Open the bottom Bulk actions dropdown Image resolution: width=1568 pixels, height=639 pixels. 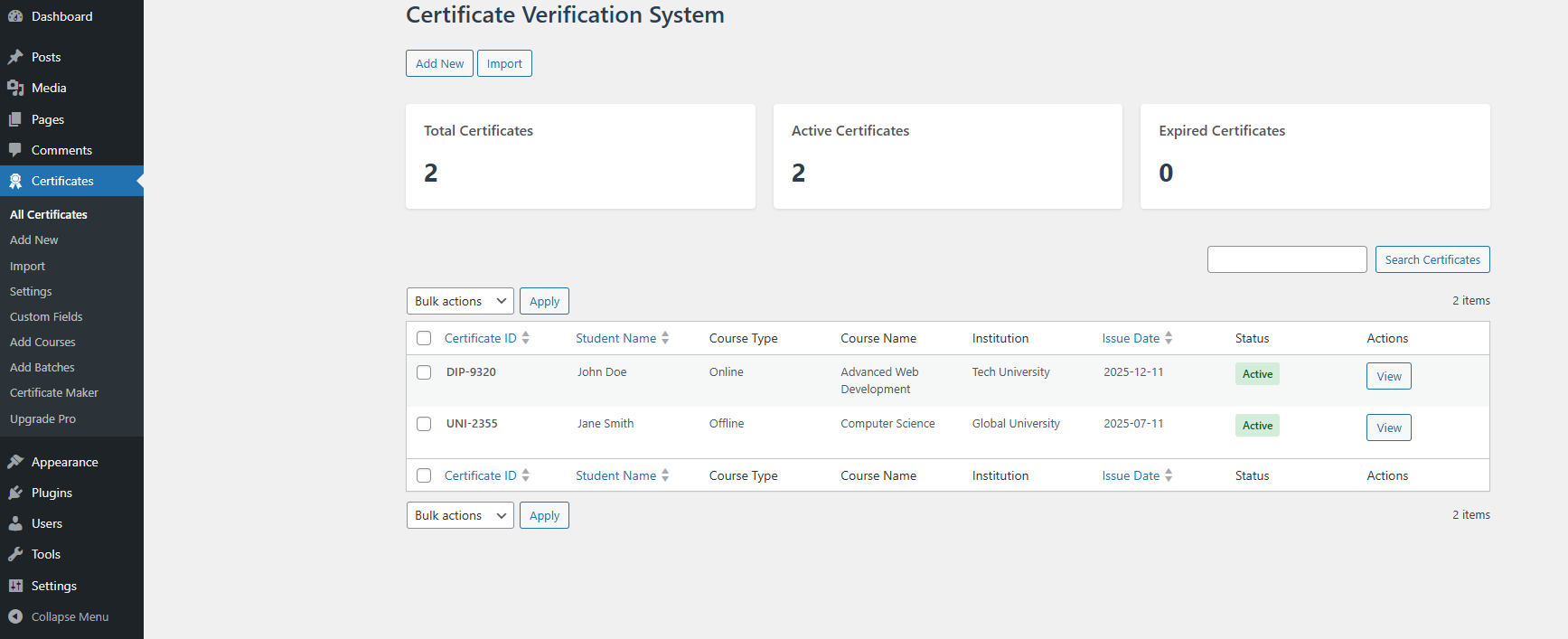[x=460, y=515]
